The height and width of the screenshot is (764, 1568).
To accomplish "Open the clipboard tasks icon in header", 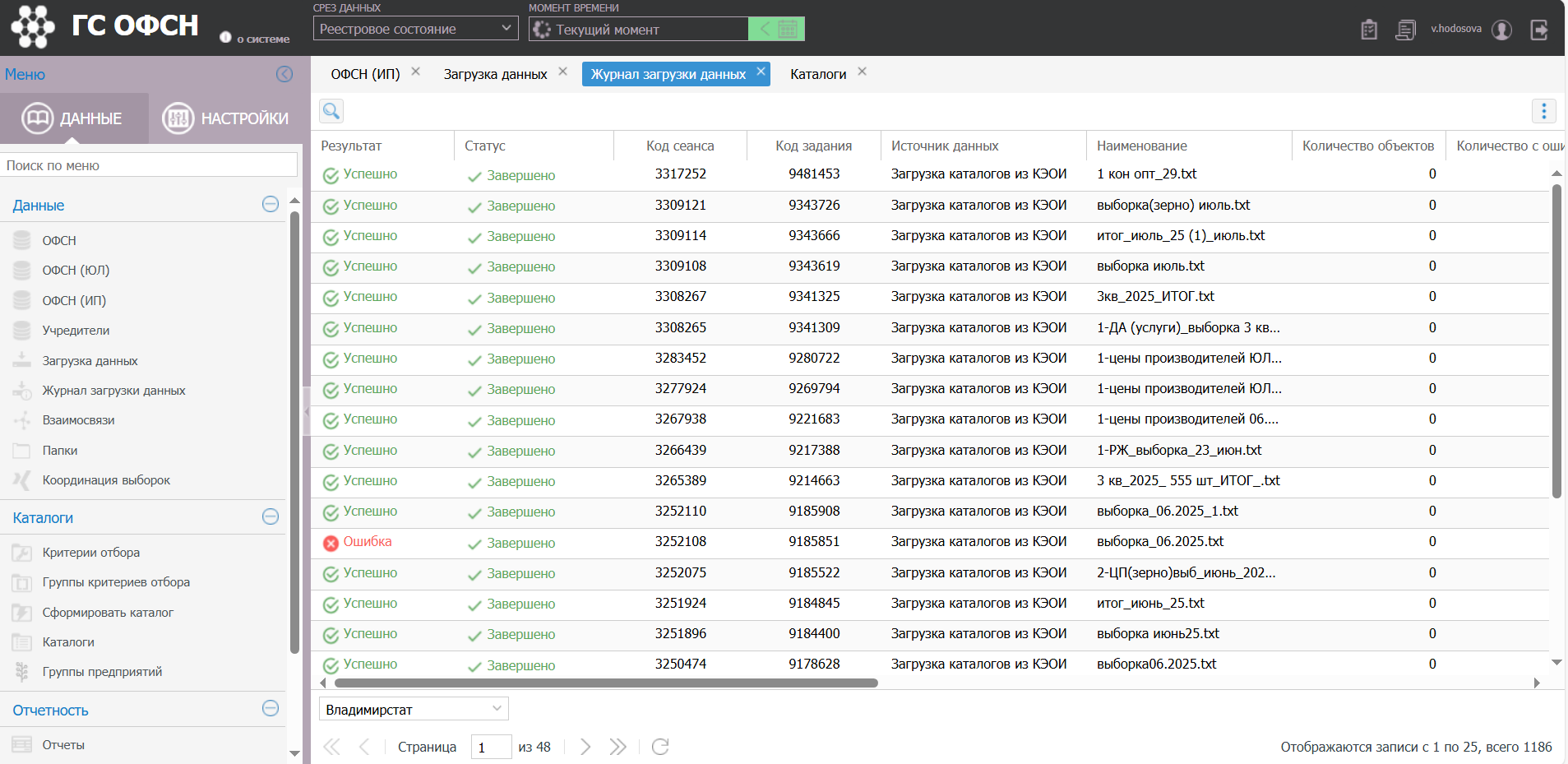I will click(1369, 30).
